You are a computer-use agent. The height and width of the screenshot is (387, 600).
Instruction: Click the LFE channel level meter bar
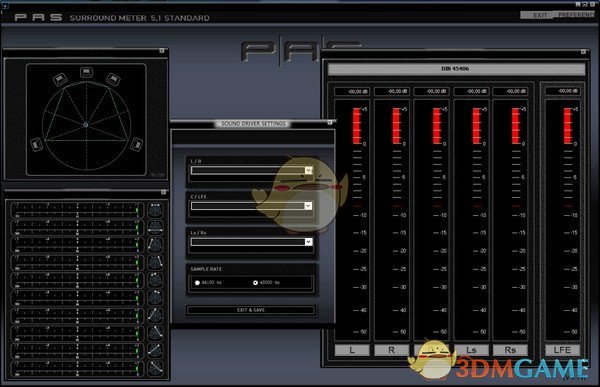tap(562, 220)
